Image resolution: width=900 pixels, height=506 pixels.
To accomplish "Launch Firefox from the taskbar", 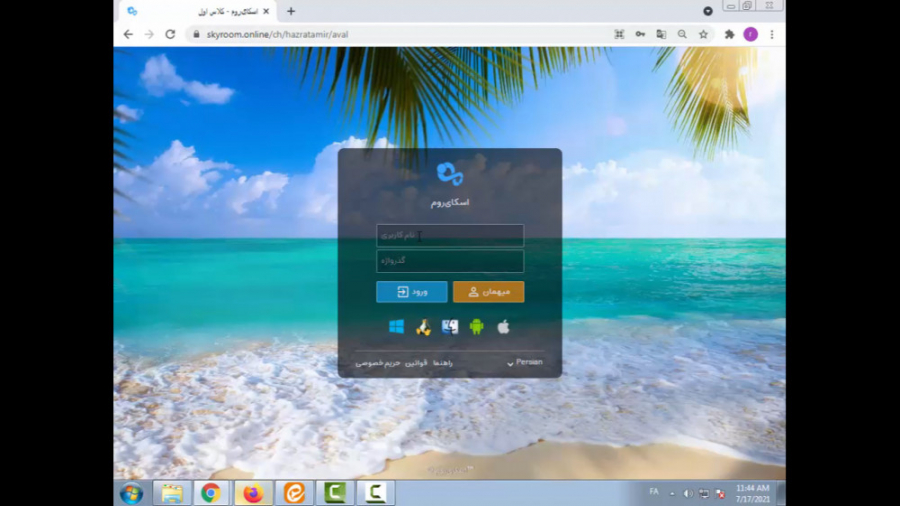I will [x=253, y=493].
